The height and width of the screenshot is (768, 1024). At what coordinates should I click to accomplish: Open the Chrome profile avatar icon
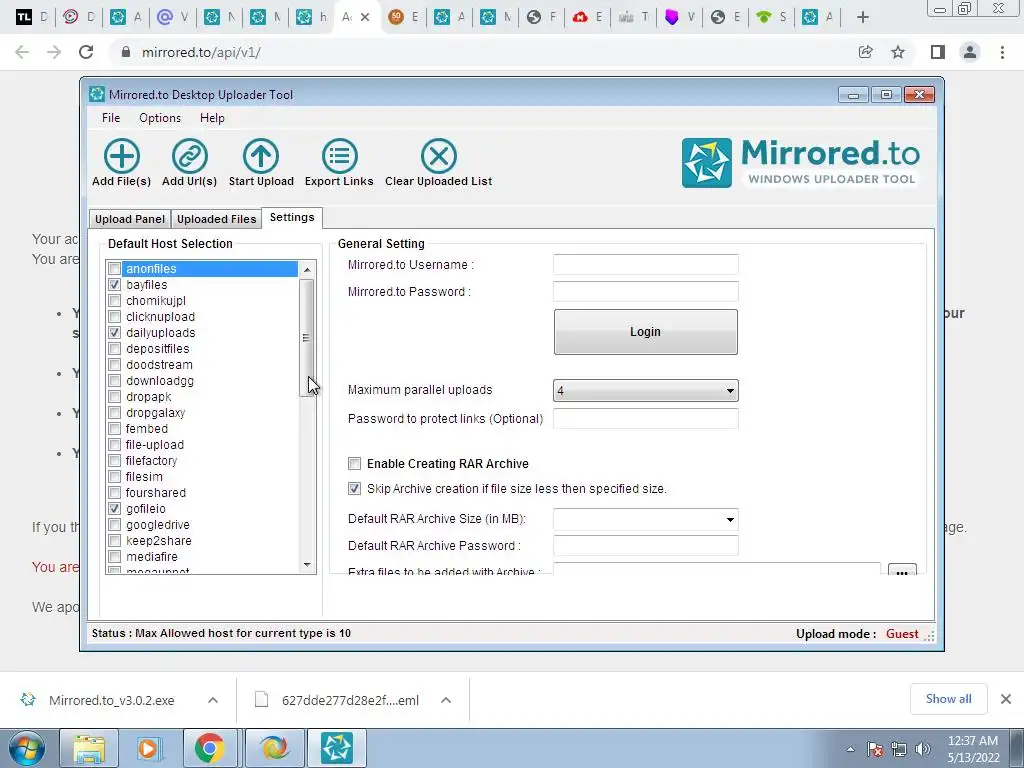pos(970,52)
